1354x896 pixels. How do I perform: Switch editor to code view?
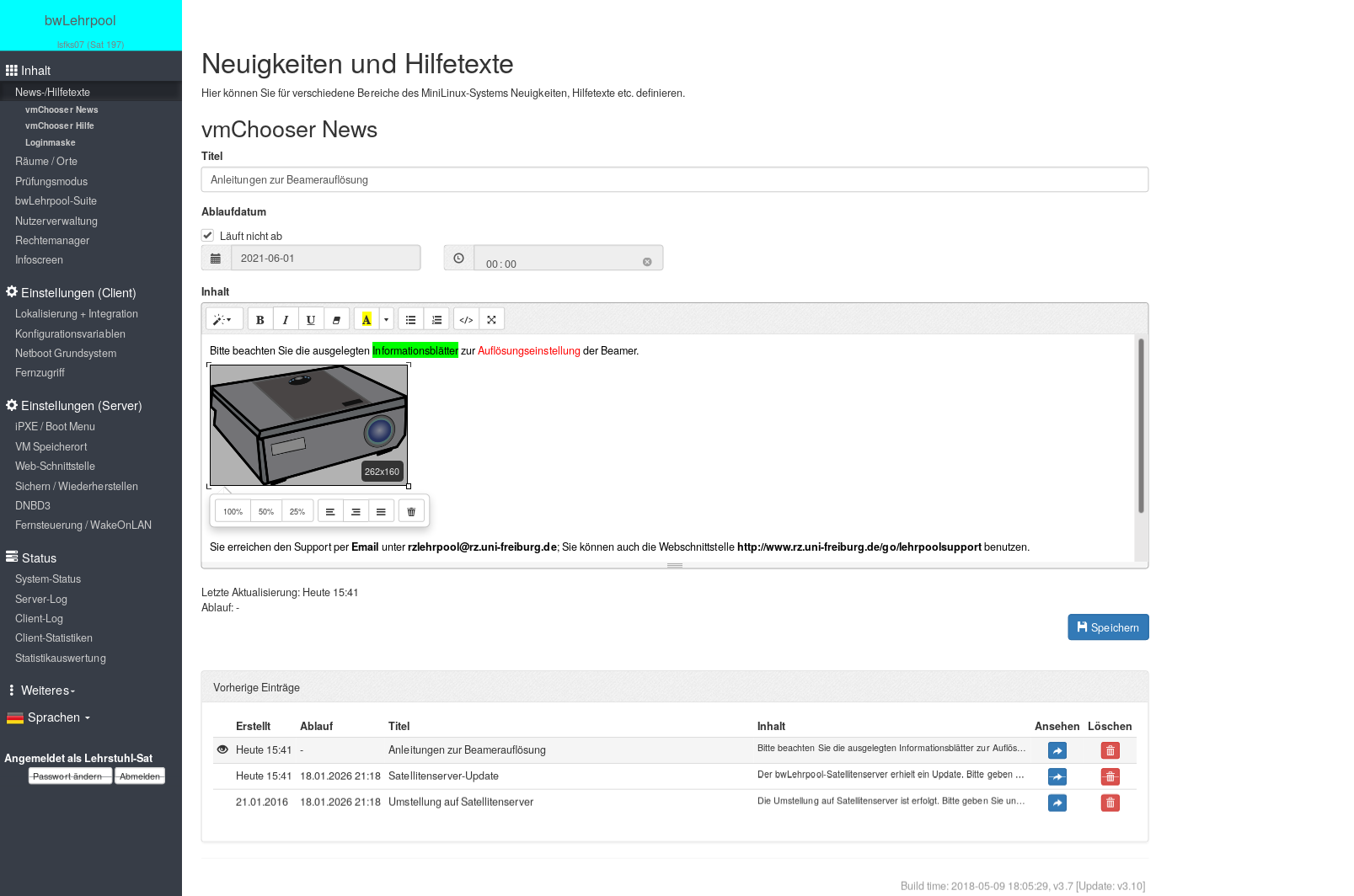(466, 320)
